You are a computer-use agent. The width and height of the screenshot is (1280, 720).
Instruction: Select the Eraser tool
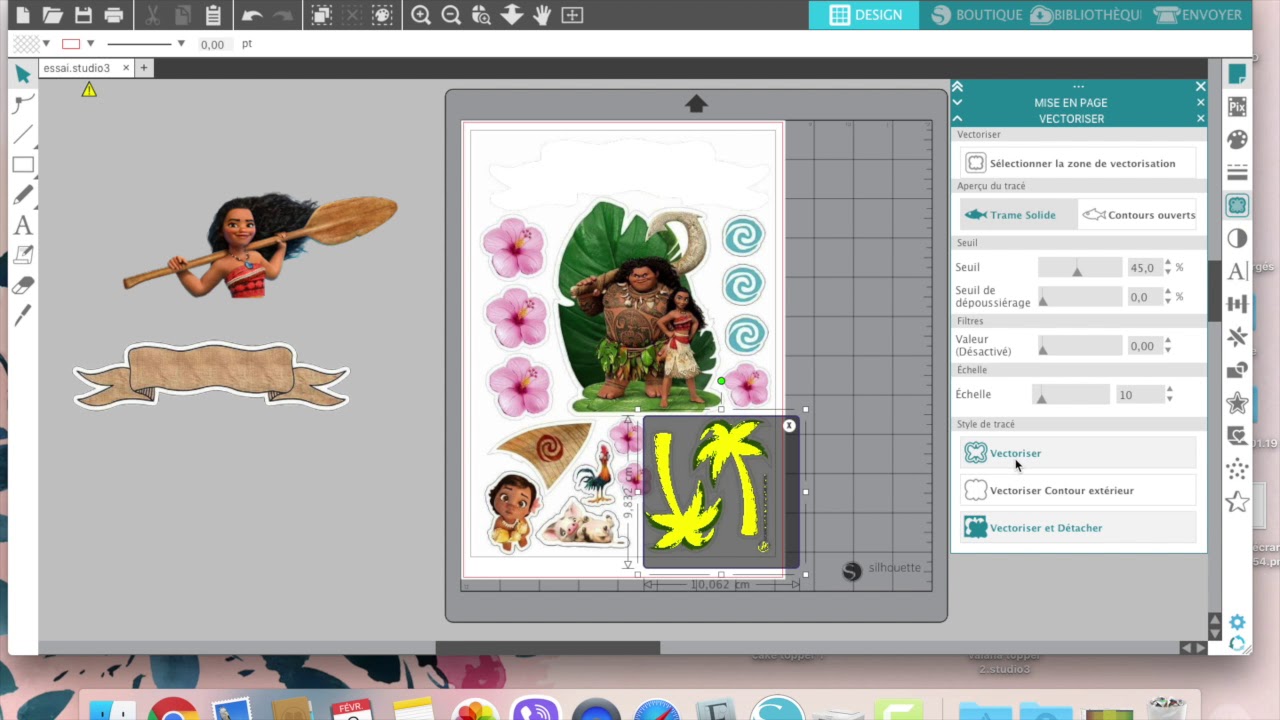pyautogui.click(x=23, y=285)
